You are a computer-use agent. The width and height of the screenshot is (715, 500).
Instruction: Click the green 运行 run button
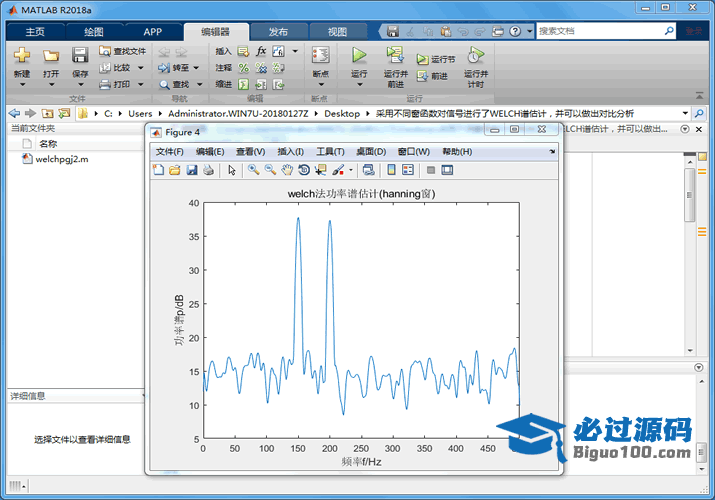point(359,55)
